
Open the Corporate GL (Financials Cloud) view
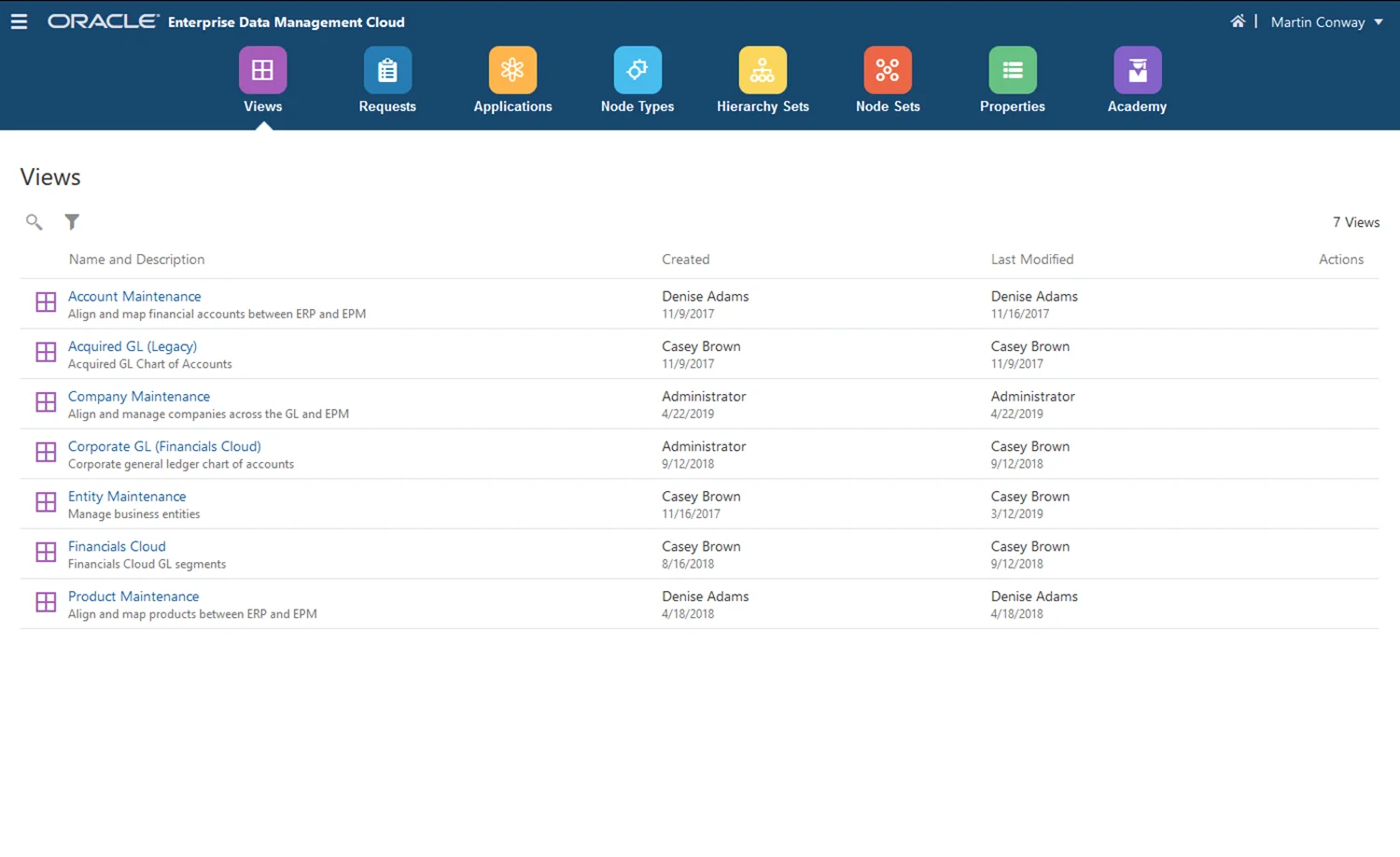(x=164, y=446)
